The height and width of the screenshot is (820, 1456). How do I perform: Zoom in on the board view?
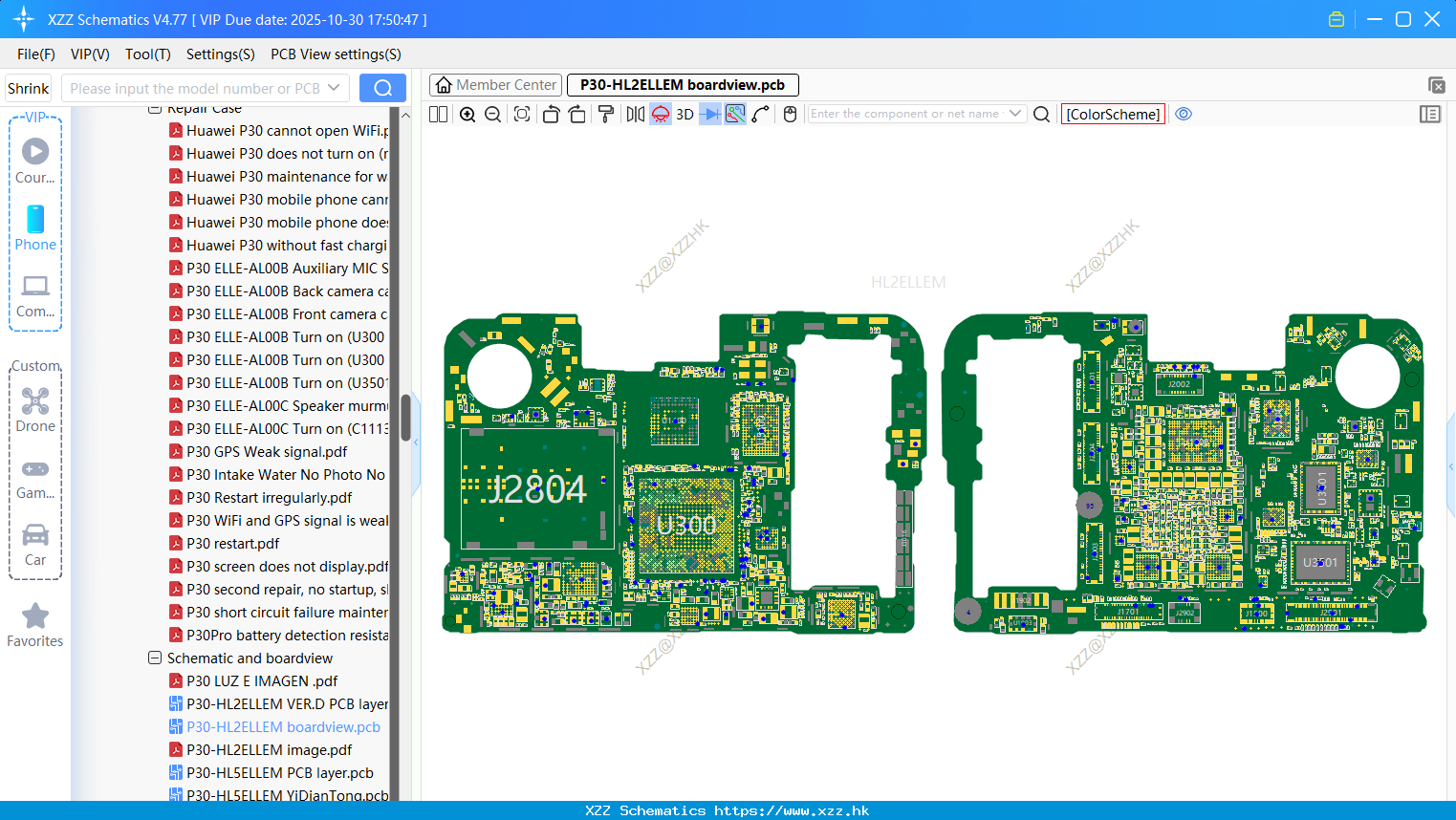coord(467,114)
